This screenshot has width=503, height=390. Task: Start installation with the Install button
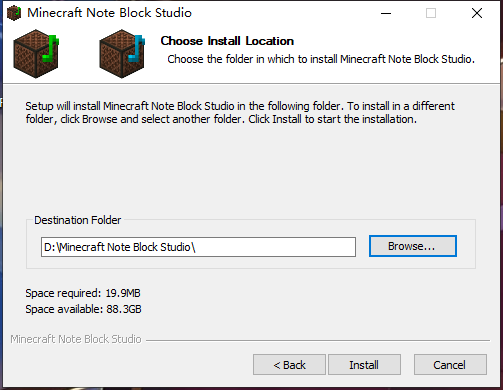click(x=364, y=365)
